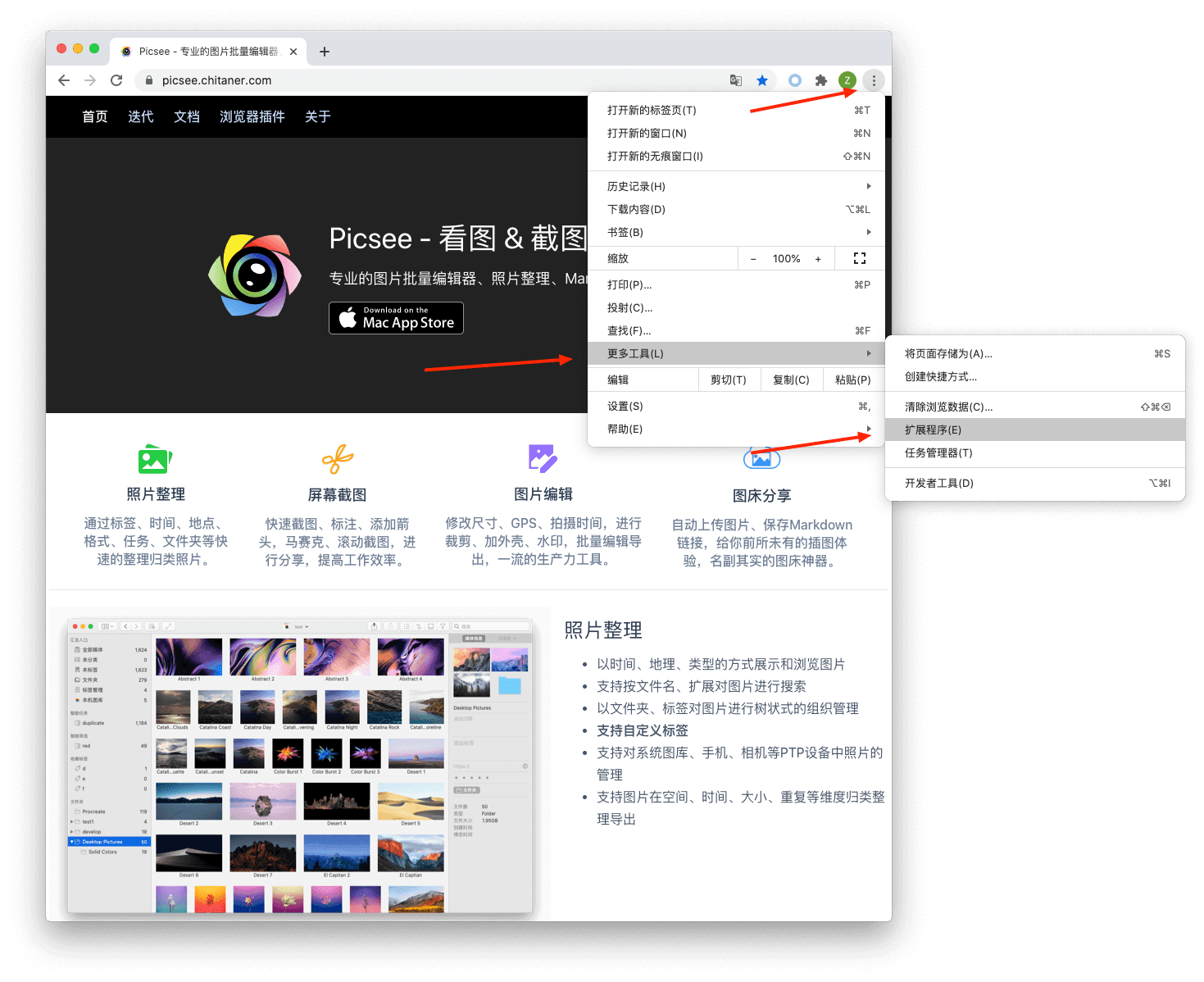
Task: Open 下载内容(D) from menu
Action: coord(736,209)
